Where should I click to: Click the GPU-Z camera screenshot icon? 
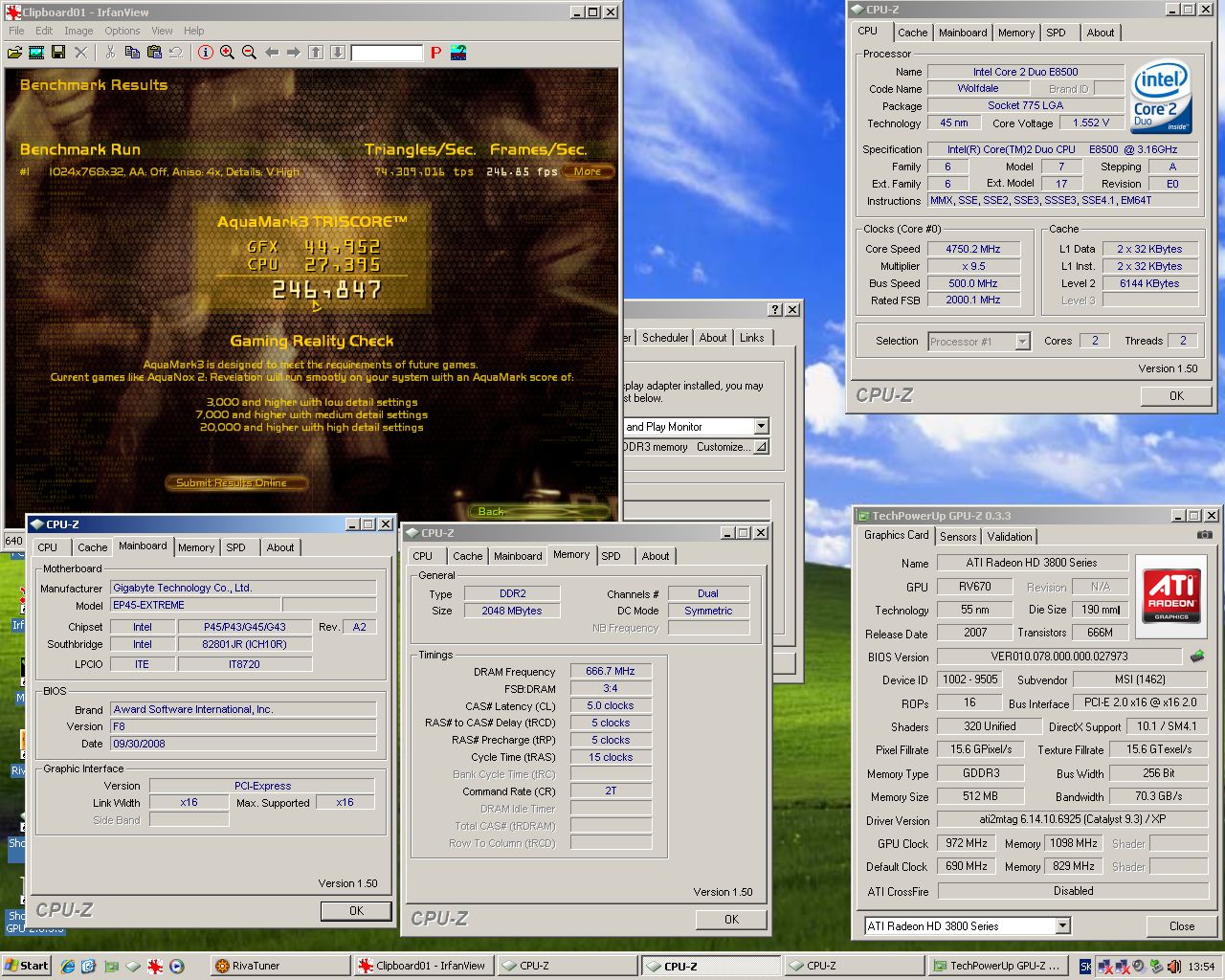coord(1205,535)
